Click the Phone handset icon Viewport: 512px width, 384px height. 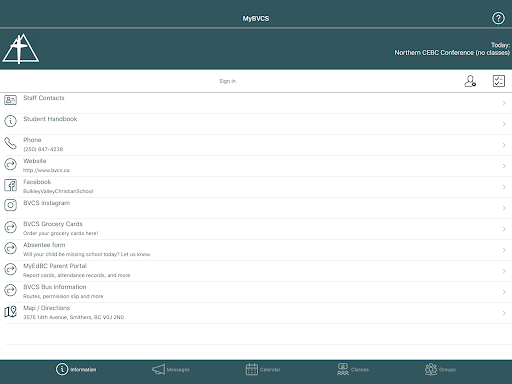point(10,143)
